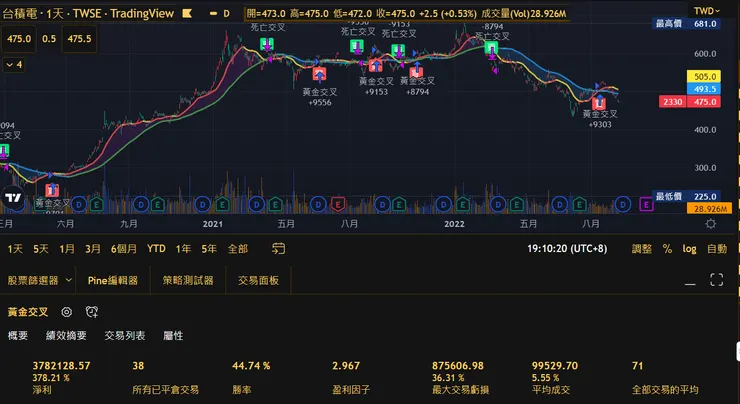The image size is (740, 404).
Task: Click the 最高價 681.0 label
Action: (x=686, y=24)
